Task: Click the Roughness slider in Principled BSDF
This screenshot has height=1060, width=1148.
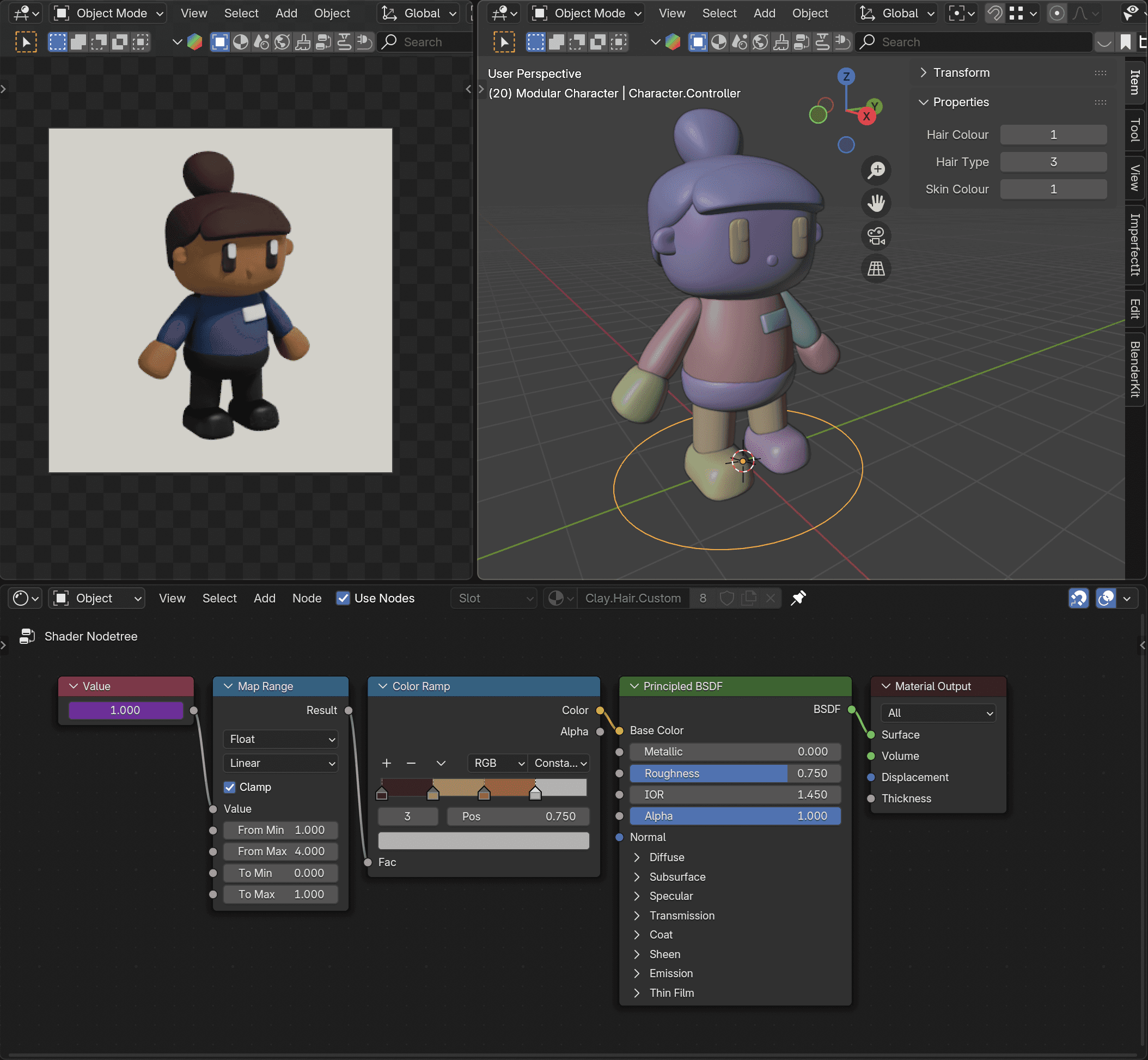Action: coord(735,773)
